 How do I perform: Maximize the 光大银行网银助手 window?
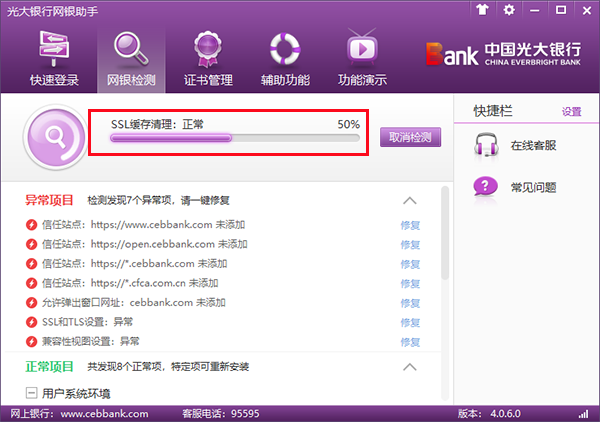(561, 10)
